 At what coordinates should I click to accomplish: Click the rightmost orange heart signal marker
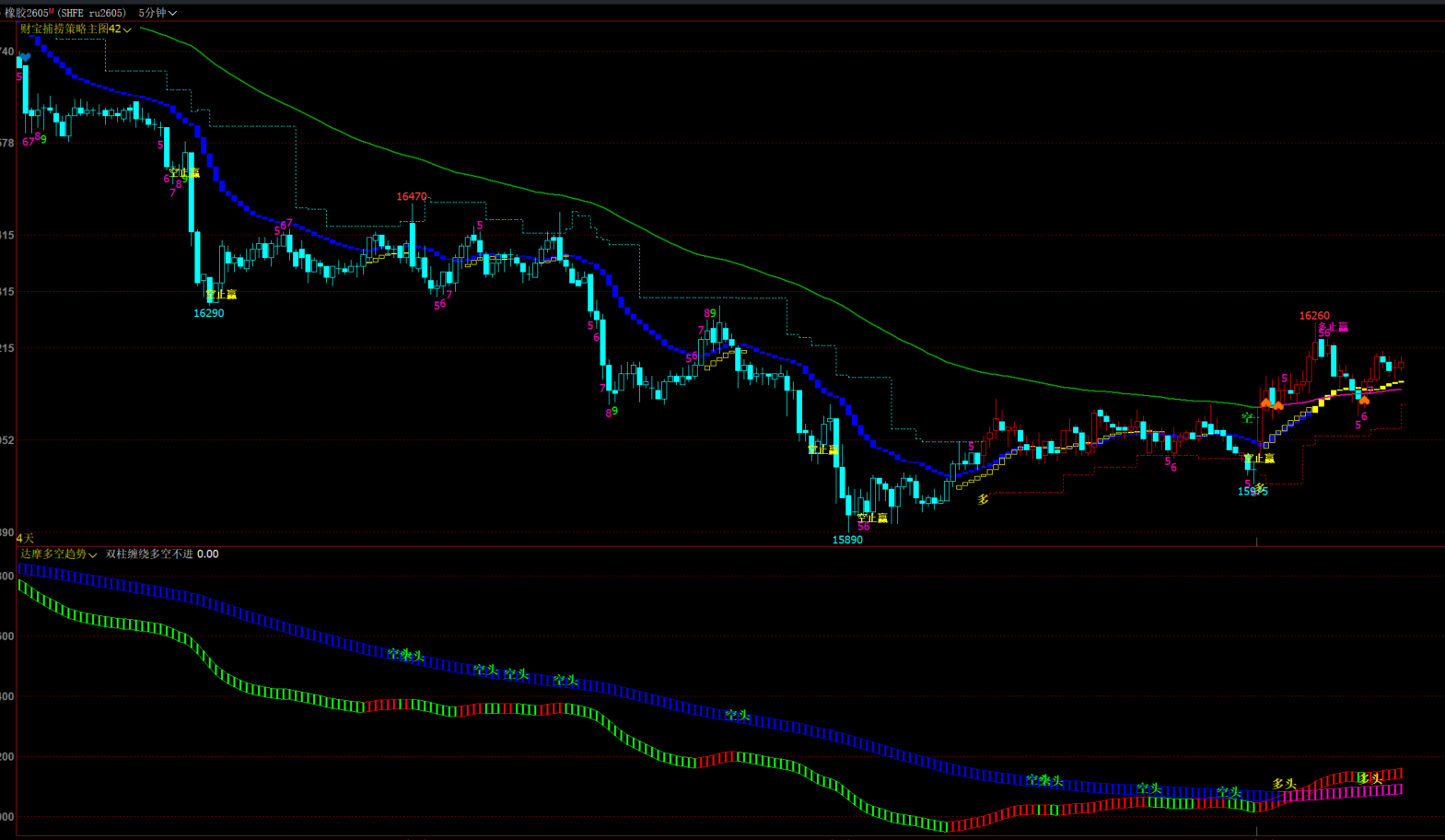pyautogui.click(x=1364, y=400)
